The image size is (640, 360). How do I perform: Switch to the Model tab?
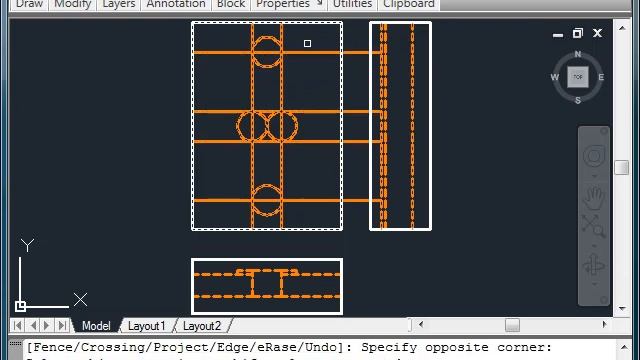[x=96, y=326]
